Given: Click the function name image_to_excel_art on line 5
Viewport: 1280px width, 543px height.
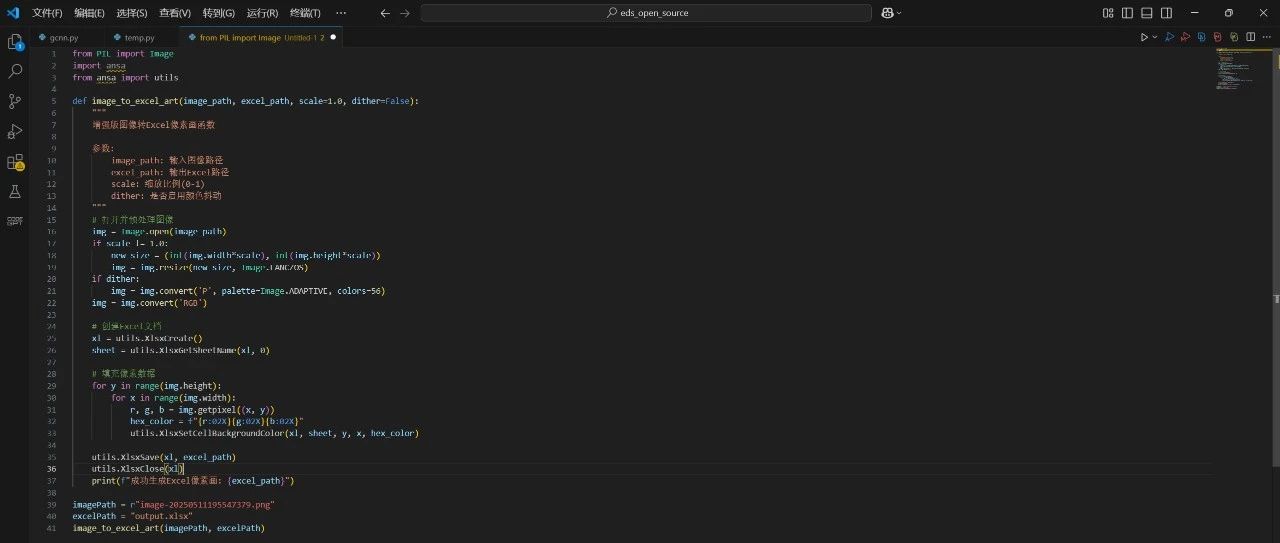Looking at the screenshot, I should pyautogui.click(x=135, y=101).
